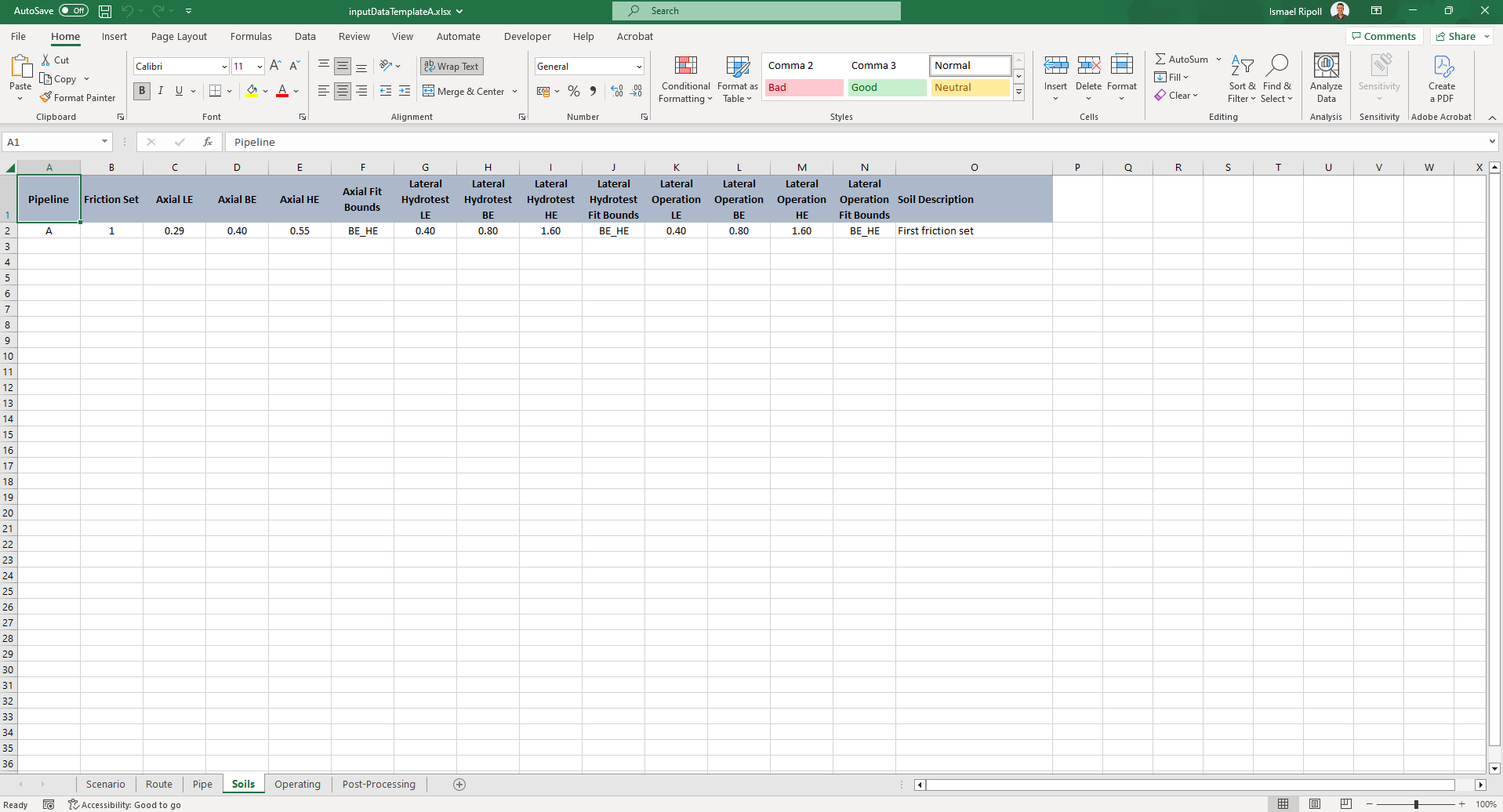The image size is (1503, 812).
Task: Apply italic formatting
Action: coord(161,91)
